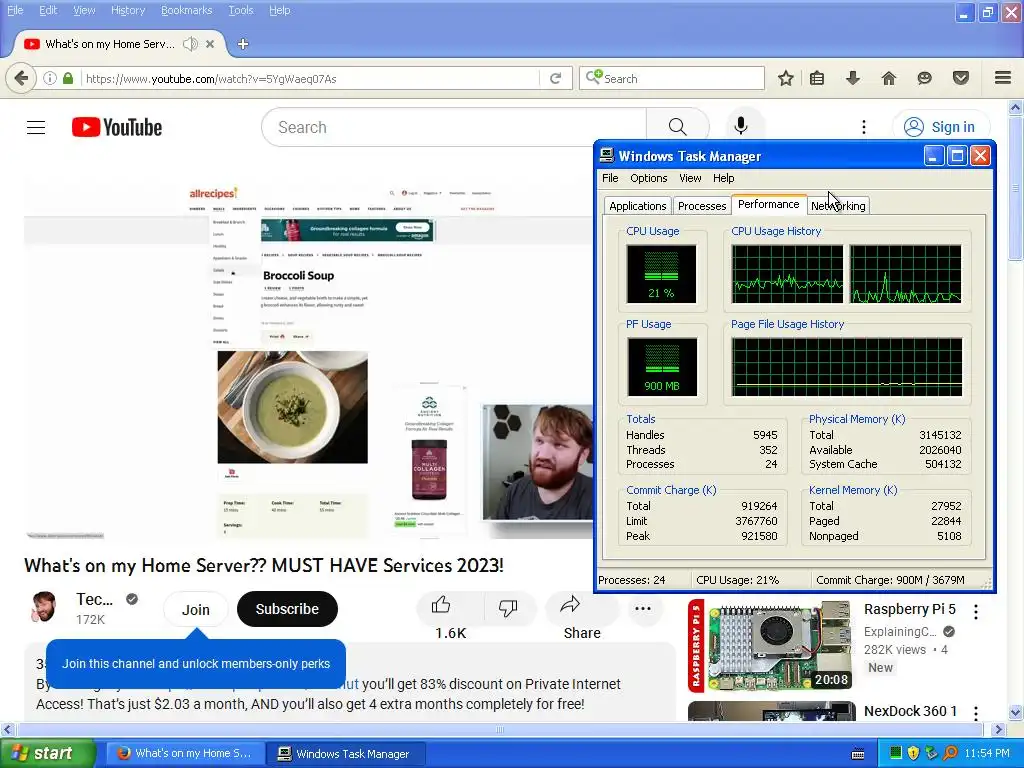Open YouTube settings three-dot menu
The height and width of the screenshot is (768, 1024).
tap(863, 127)
